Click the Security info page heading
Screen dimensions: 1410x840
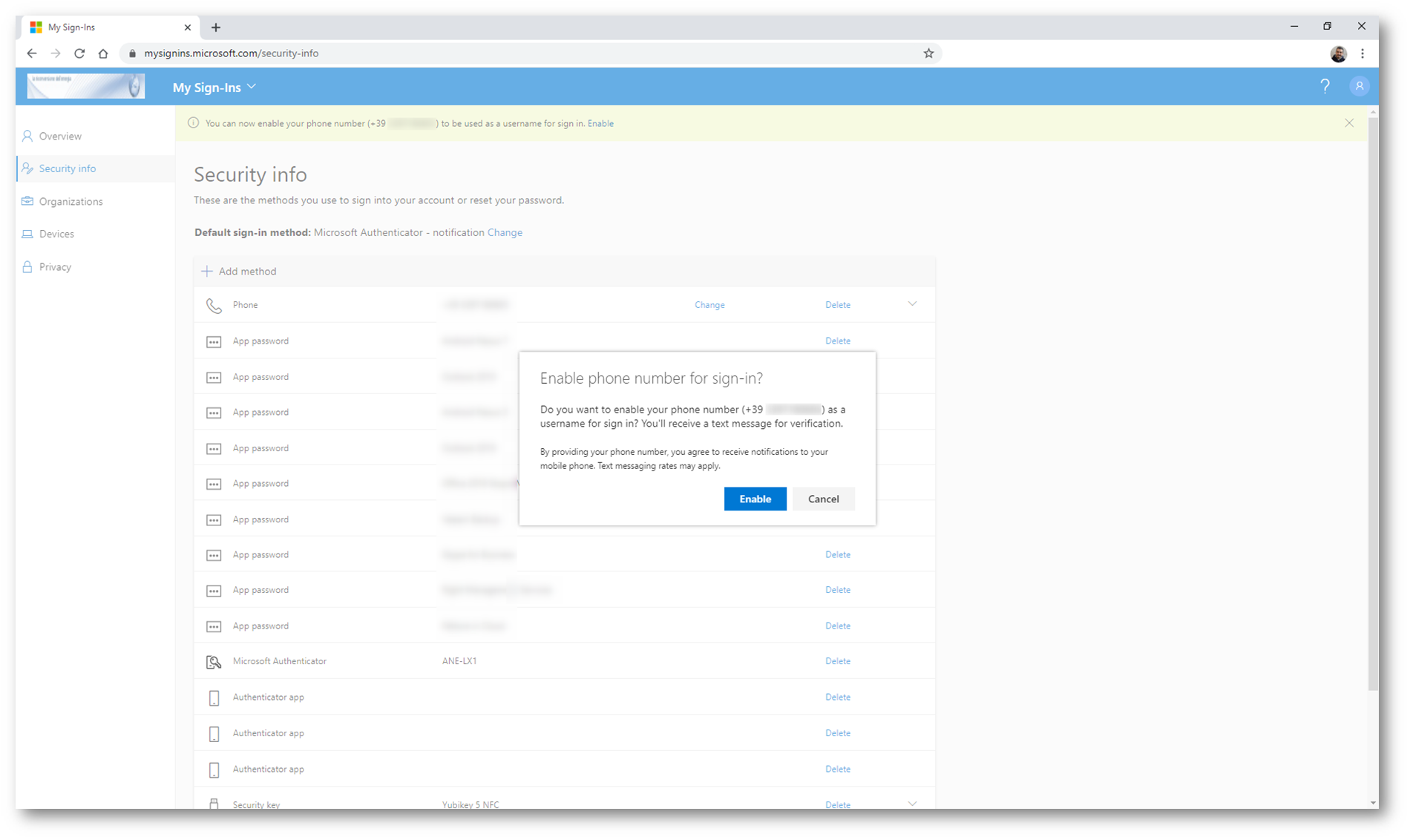tap(250, 174)
